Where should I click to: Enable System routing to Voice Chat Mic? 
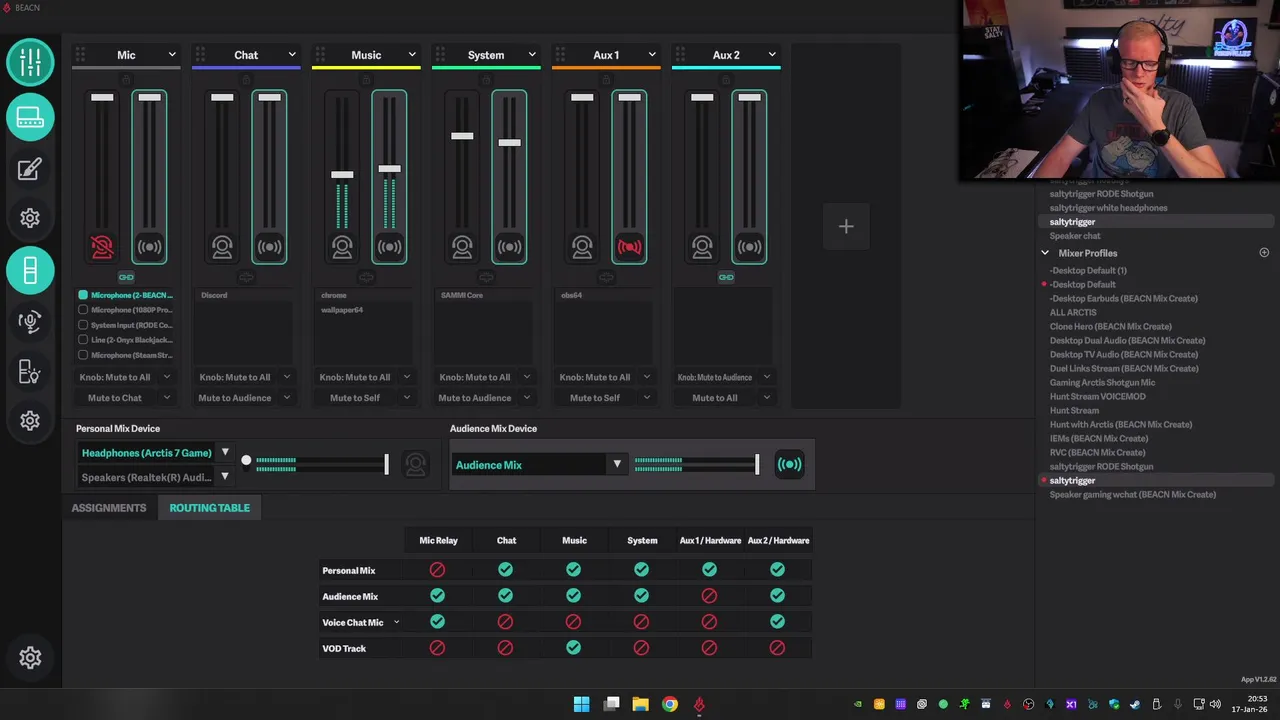click(x=641, y=621)
